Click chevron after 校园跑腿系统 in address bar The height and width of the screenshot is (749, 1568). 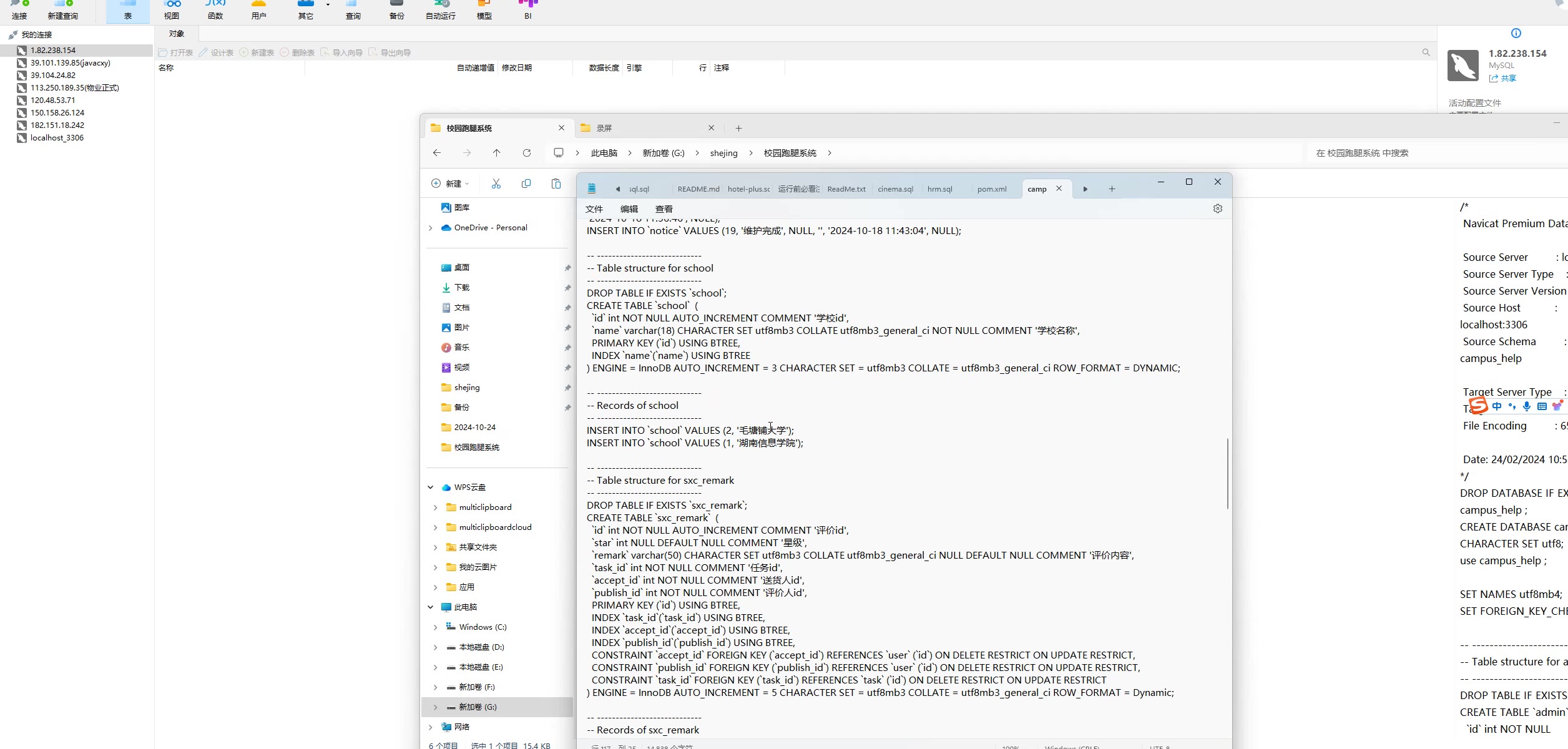[x=830, y=153]
